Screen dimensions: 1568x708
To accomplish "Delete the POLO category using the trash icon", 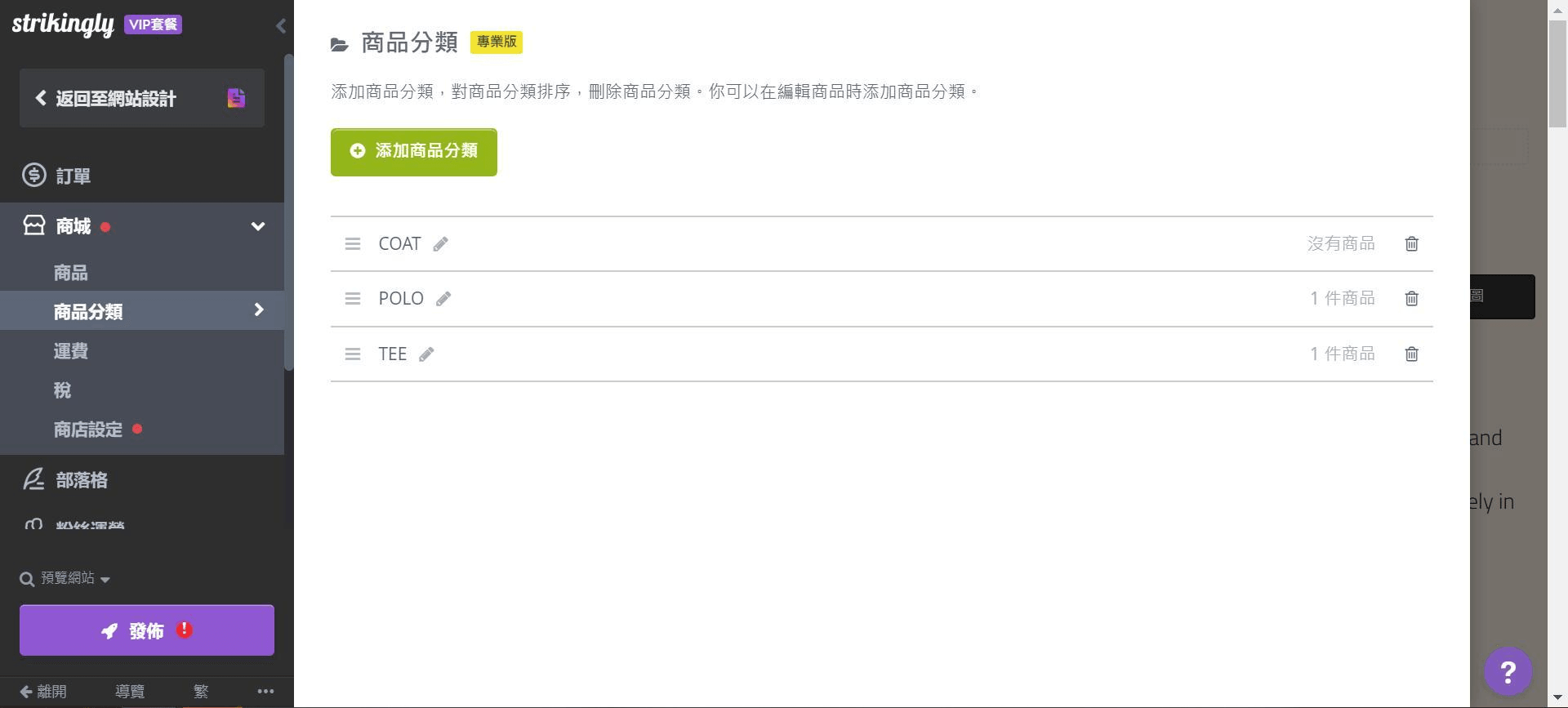I will [1411, 298].
